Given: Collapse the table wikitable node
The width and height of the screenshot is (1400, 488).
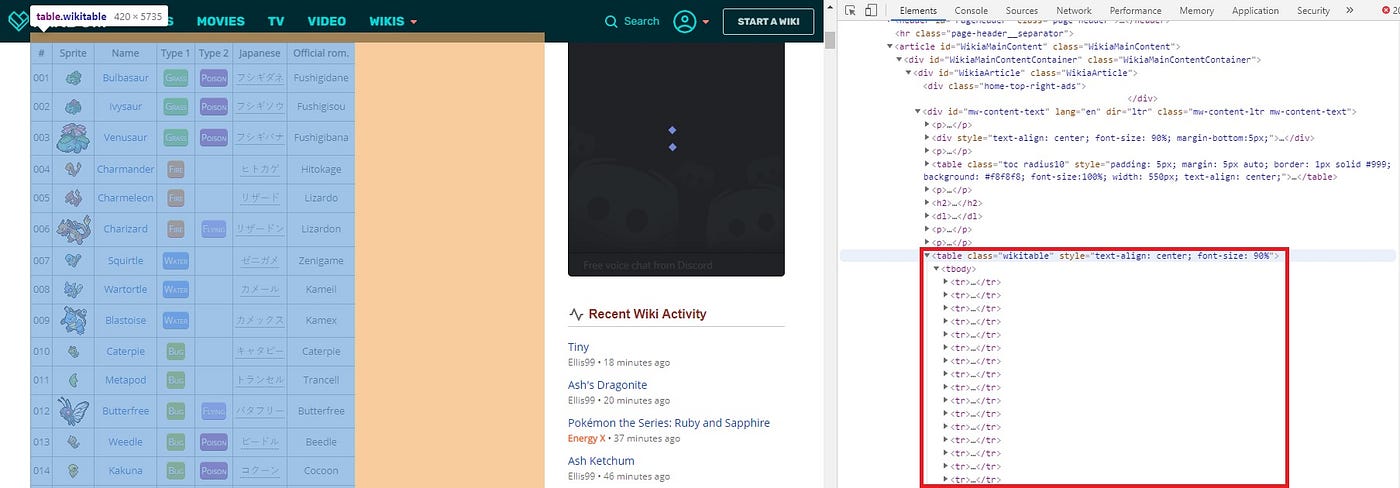Looking at the screenshot, I should pyautogui.click(x=927, y=256).
